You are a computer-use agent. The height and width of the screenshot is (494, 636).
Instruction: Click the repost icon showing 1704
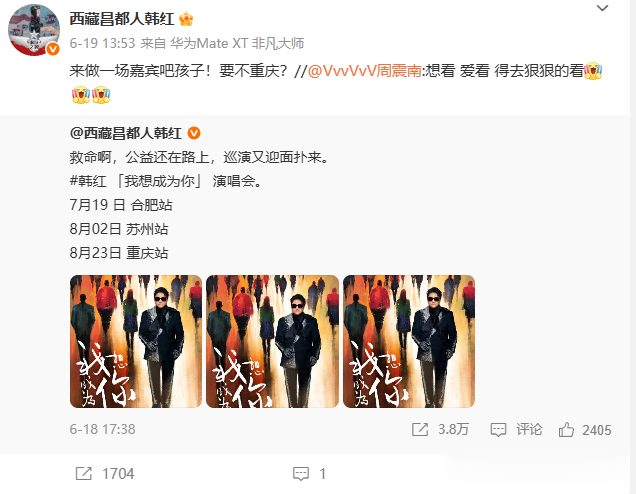[x=84, y=473]
